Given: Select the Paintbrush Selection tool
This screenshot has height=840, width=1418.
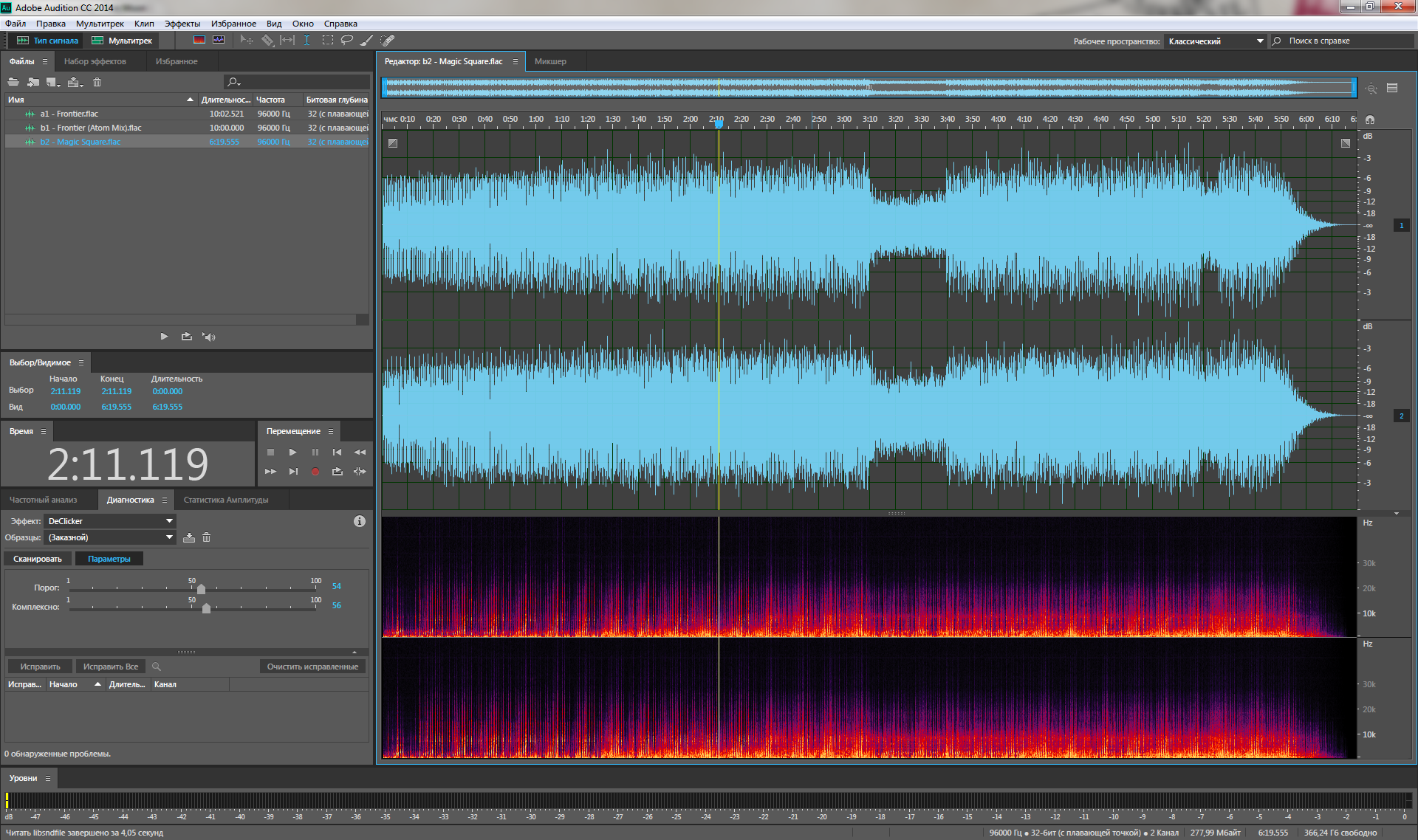Looking at the screenshot, I should click(366, 40).
